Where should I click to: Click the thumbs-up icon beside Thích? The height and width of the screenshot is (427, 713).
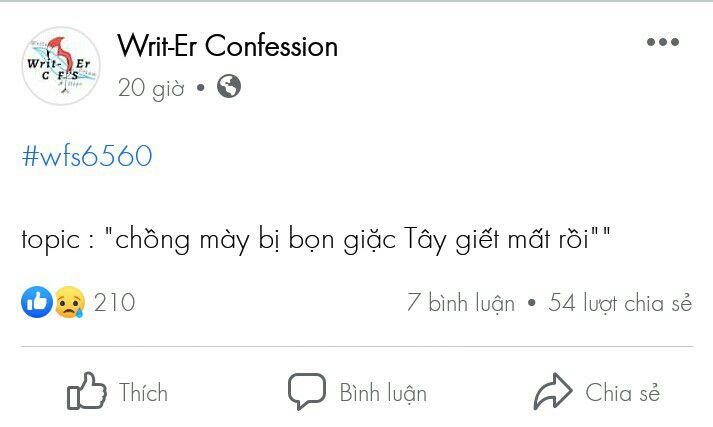pyautogui.click(x=87, y=391)
